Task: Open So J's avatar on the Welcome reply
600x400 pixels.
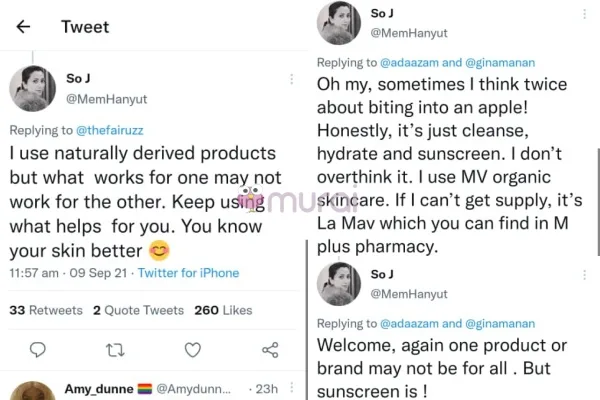Action: coord(338,284)
